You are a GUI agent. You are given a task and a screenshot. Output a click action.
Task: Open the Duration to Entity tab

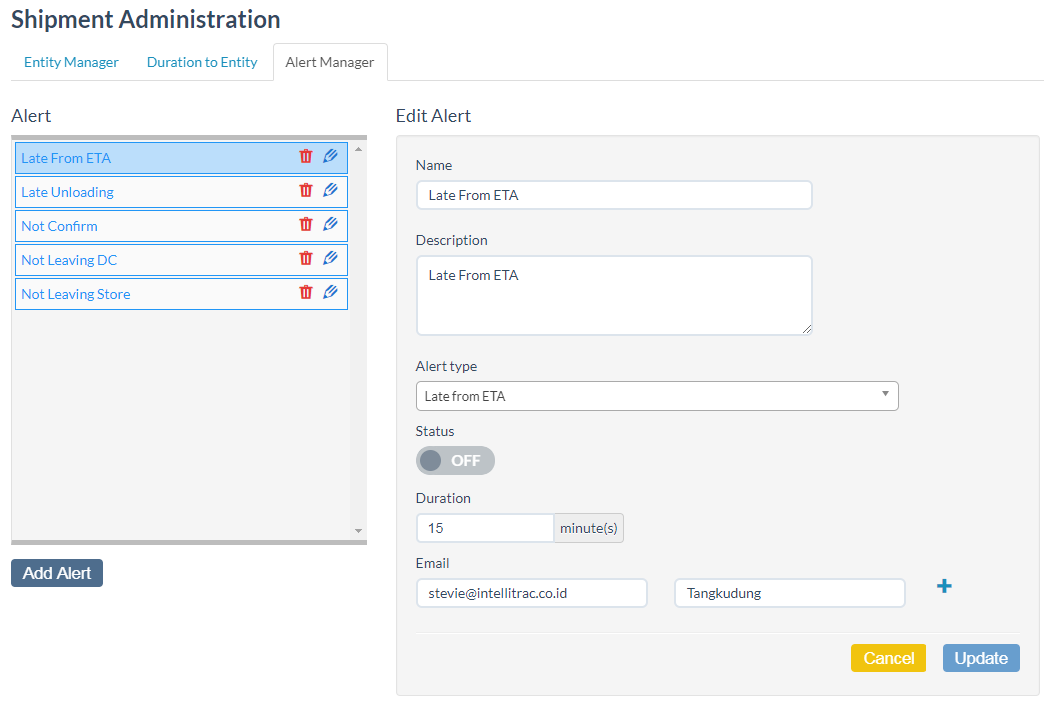pos(202,62)
